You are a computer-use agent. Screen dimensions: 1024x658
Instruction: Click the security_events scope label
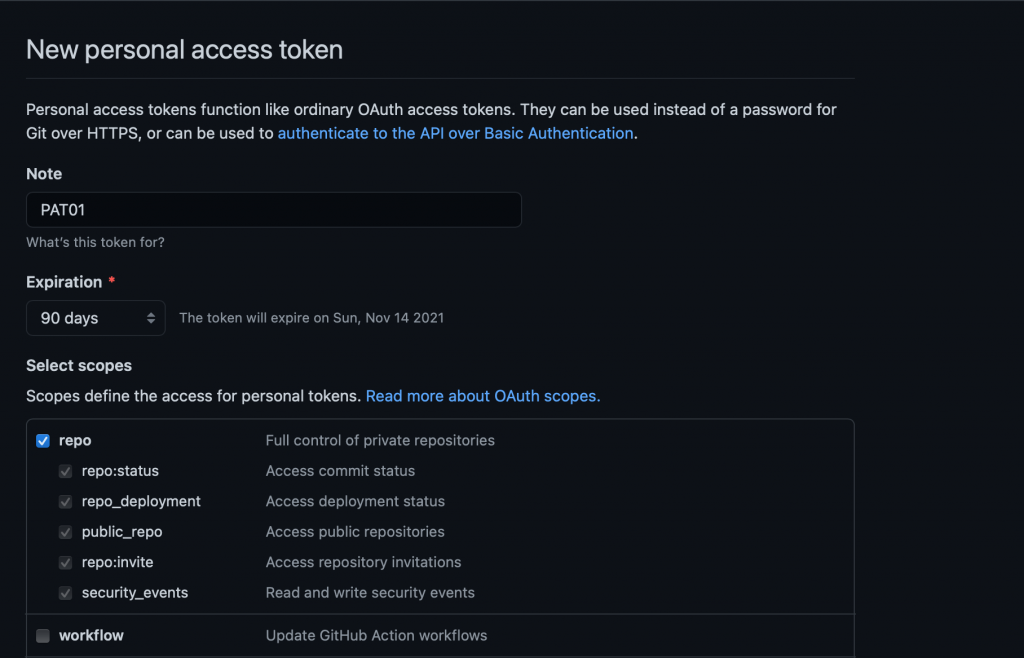135,593
